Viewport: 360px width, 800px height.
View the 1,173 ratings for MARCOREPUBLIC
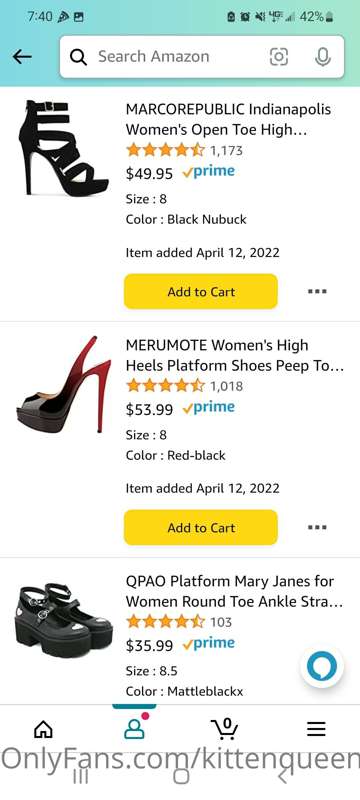(x=226, y=151)
